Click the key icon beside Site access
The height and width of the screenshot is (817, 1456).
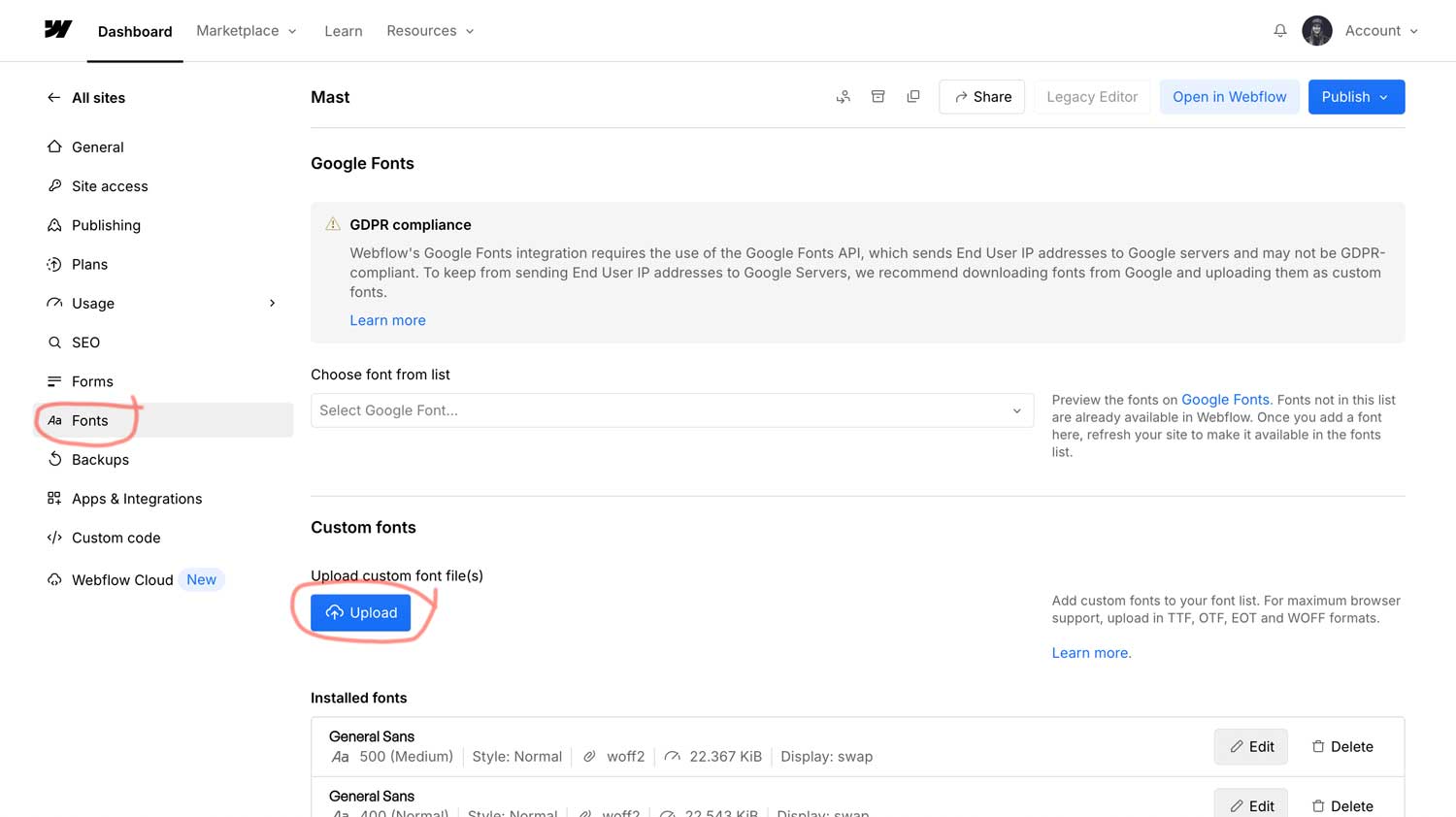tap(54, 185)
